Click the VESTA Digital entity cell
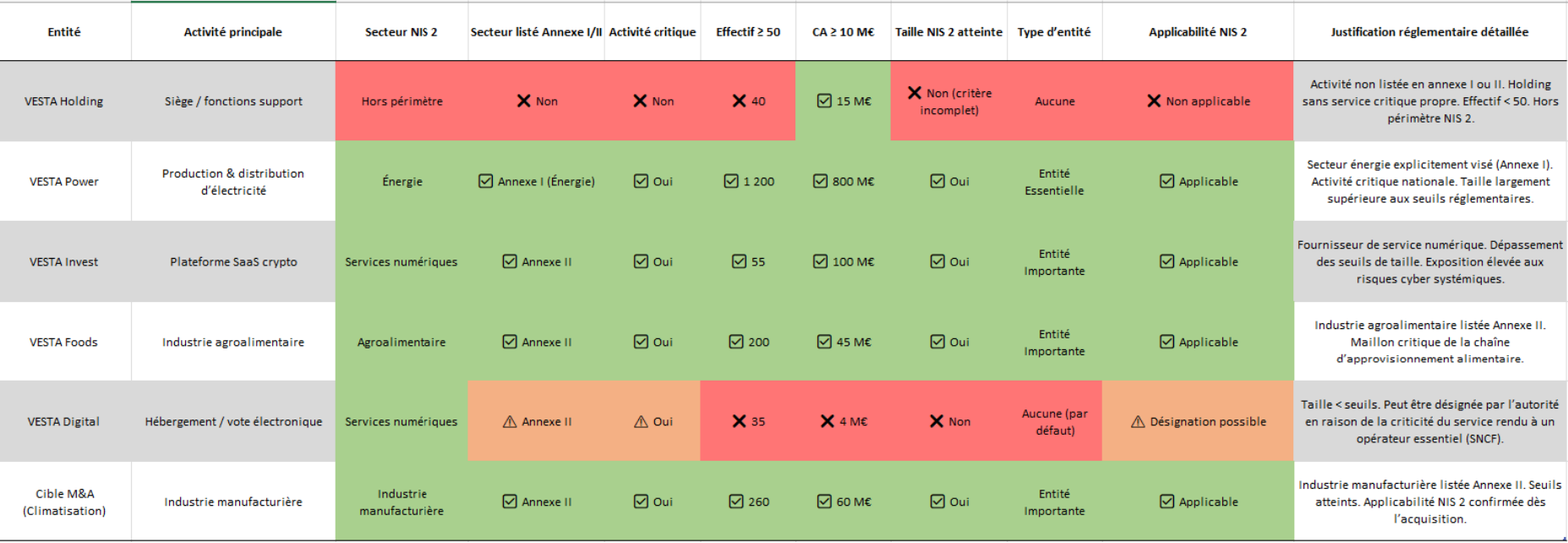Image resolution: width=1568 pixels, height=543 pixels. [x=64, y=421]
